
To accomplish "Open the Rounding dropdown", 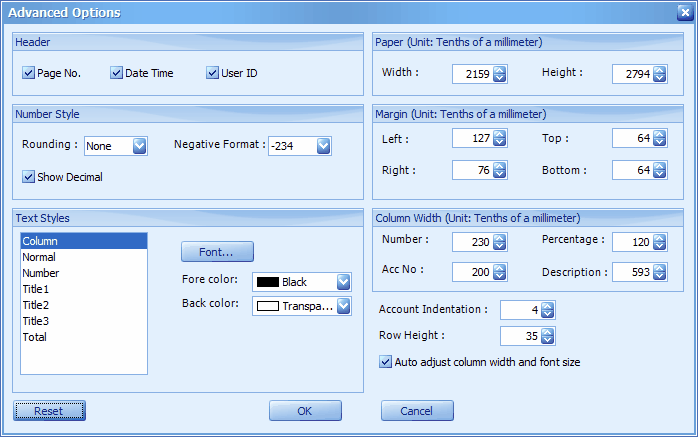I will pos(139,146).
